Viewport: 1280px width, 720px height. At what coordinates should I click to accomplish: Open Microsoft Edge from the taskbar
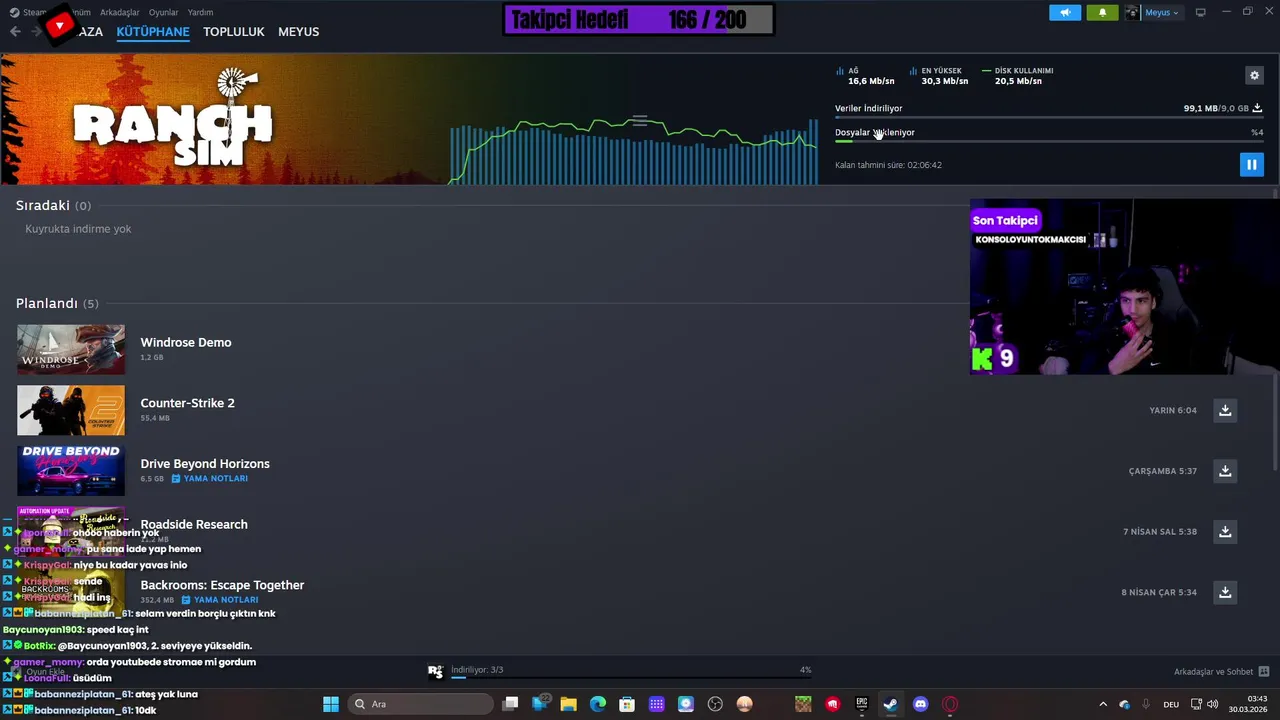coord(598,704)
